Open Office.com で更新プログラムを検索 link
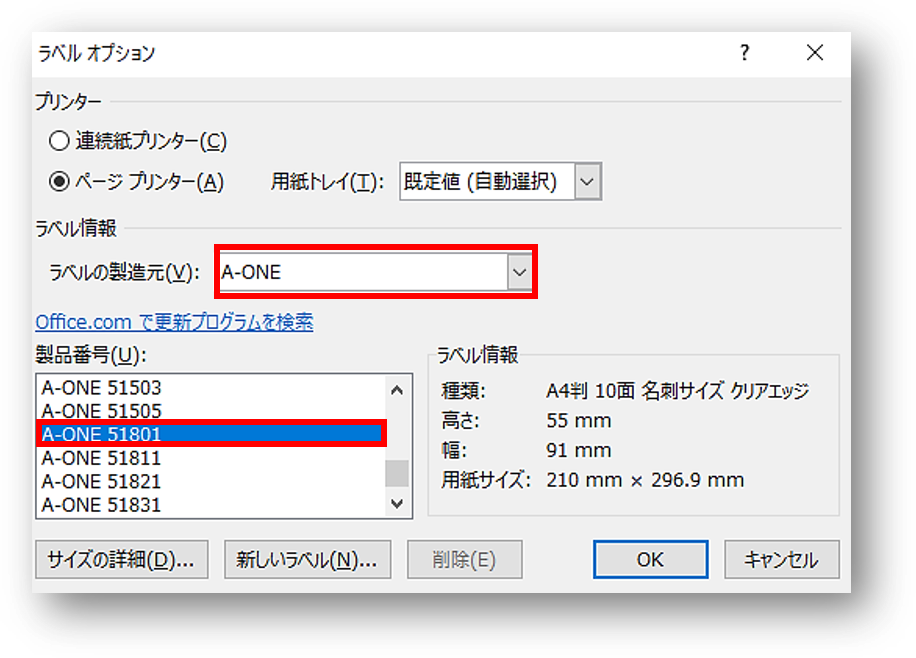This screenshot has width=916, height=658. click(x=174, y=322)
